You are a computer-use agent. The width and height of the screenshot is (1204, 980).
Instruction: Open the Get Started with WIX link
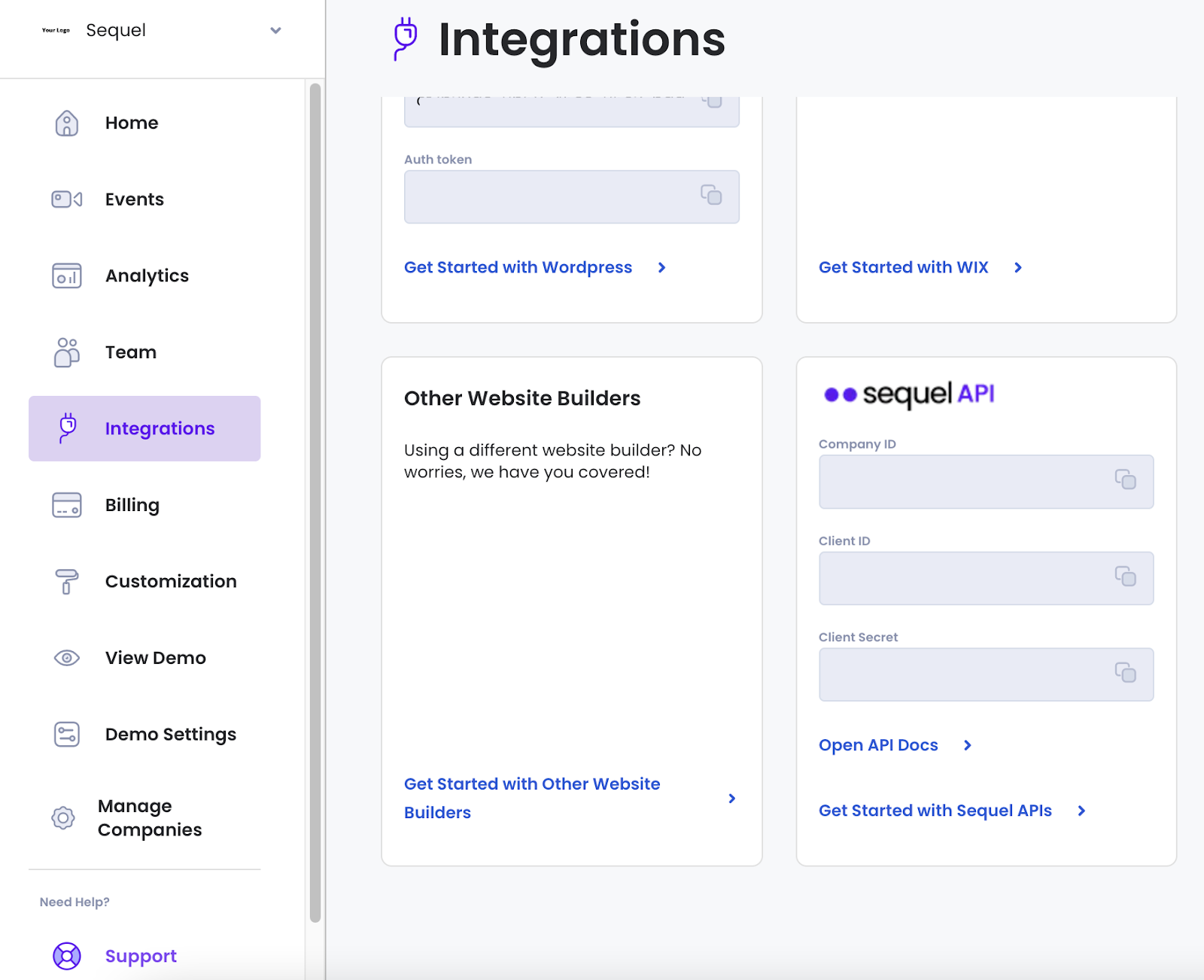tap(904, 267)
